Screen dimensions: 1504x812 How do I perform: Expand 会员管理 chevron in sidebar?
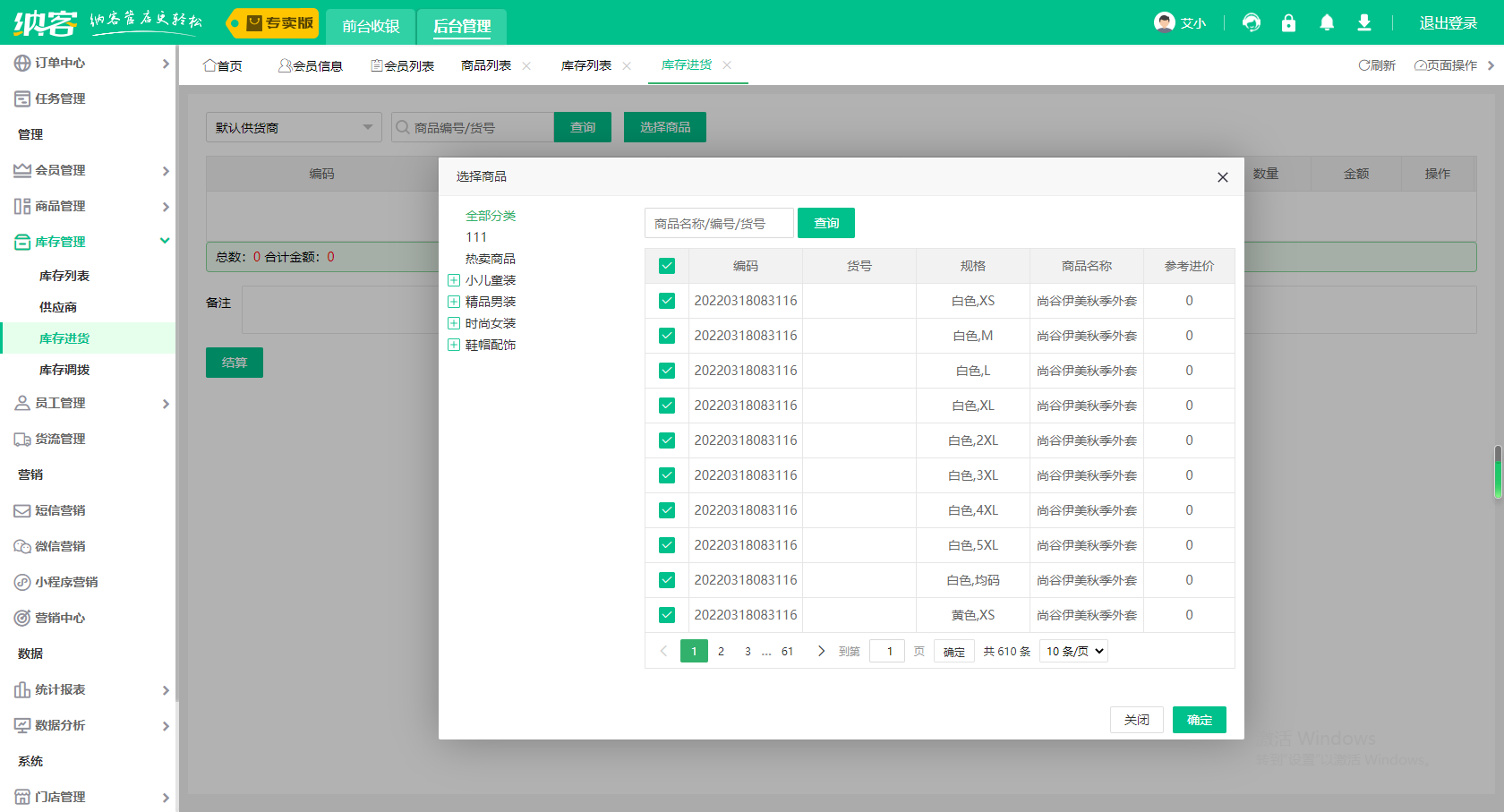(166, 170)
